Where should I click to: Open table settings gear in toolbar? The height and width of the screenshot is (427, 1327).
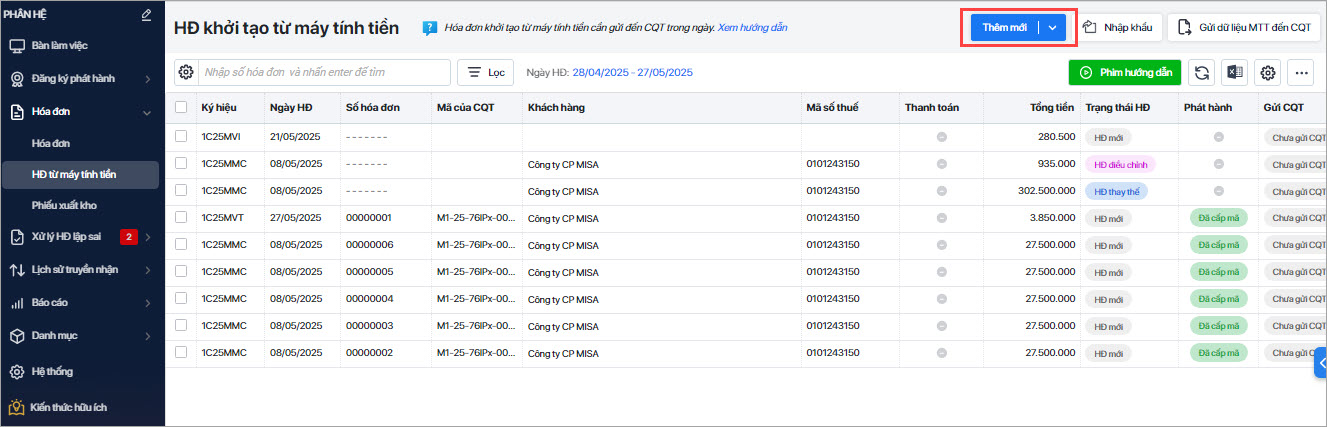[1268, 72]
